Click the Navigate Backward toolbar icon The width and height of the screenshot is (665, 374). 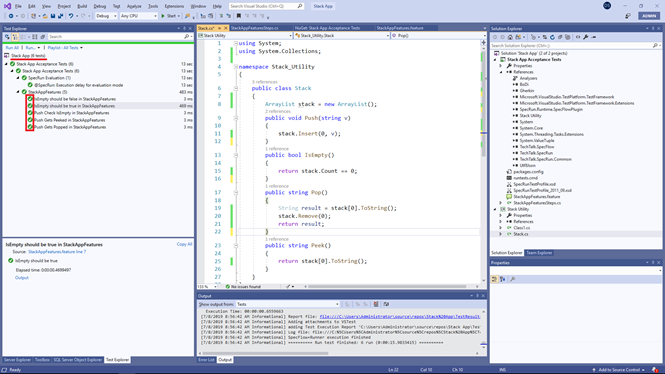(11, 16)
